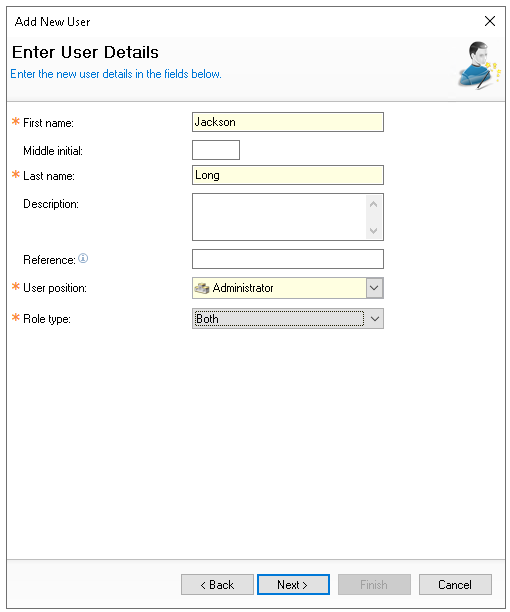Click the First name required asterisk
Viewport: 510px width, 612px height.
point(16,121)
